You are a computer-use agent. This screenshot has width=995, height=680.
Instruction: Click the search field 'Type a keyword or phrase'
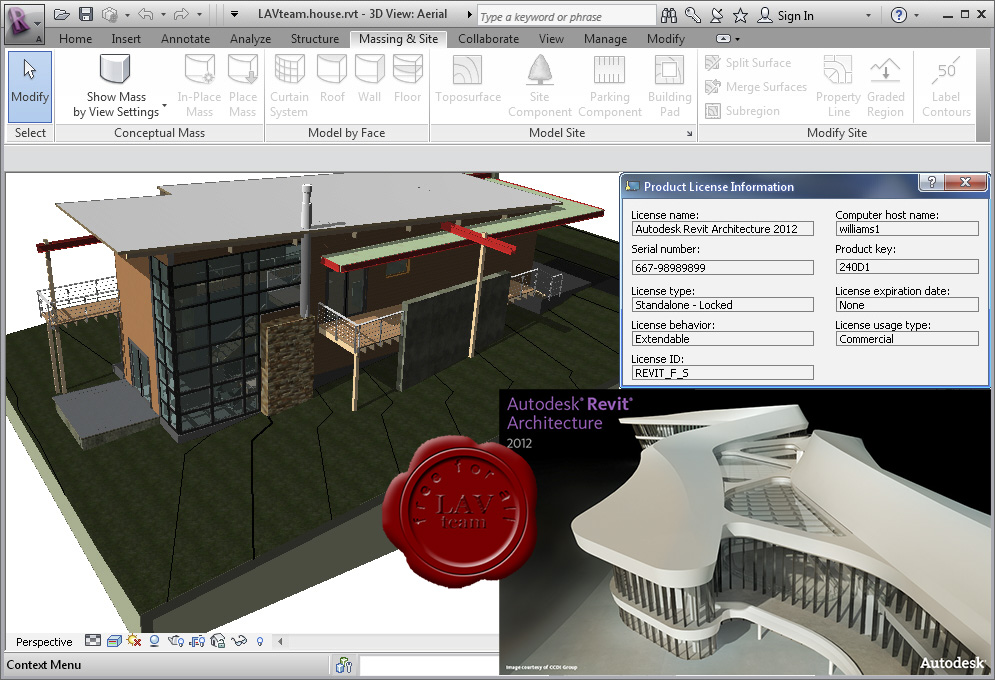pyautogui.click(x=566, y=16)
